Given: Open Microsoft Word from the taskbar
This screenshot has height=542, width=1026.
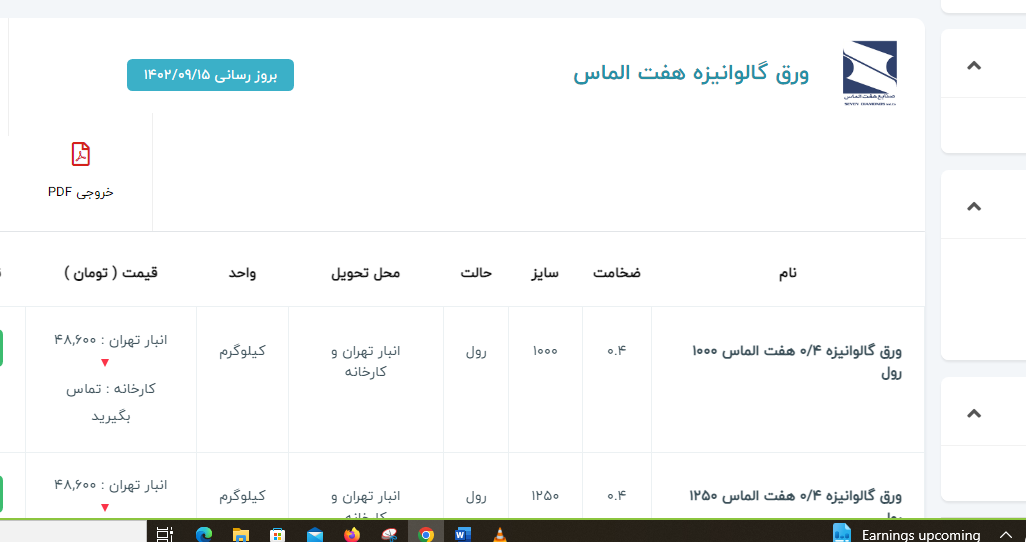Looking at the screenshot, I should pyautogui.click(x=462, y=534).
